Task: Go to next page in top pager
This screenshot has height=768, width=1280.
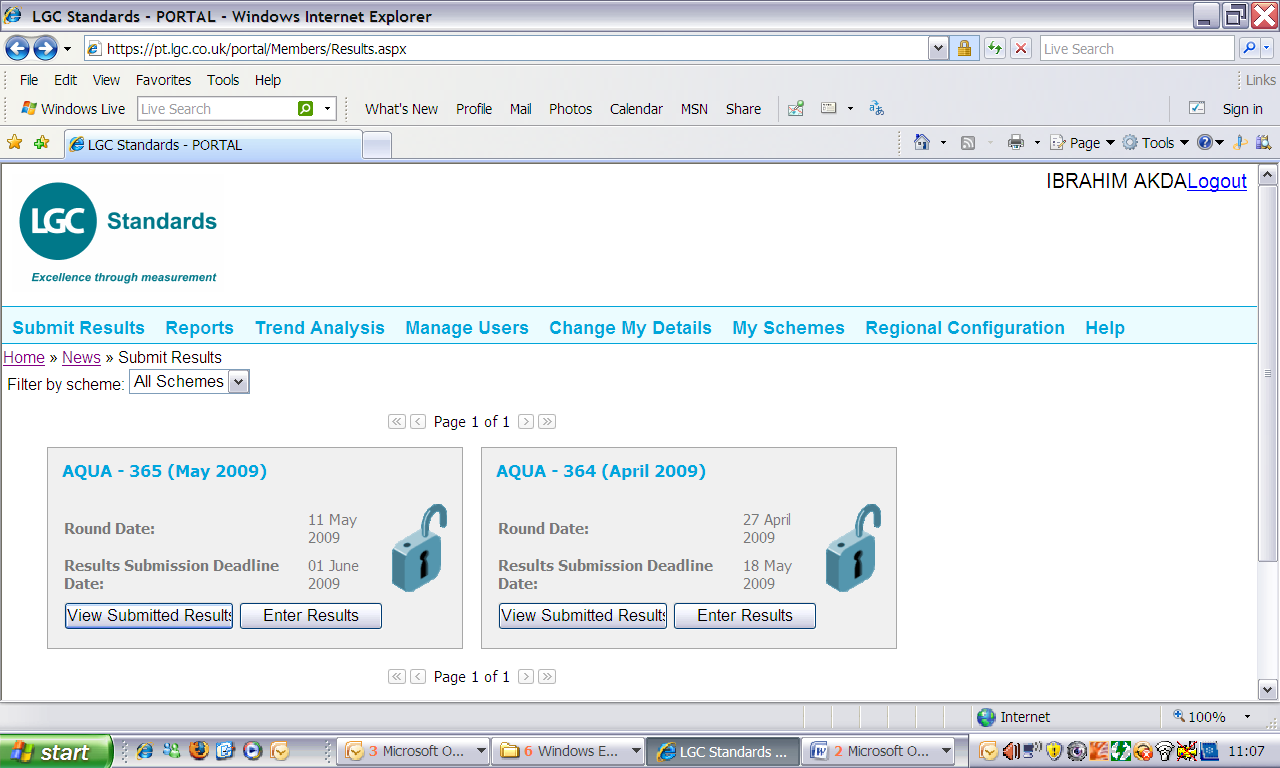Action: [526, 422]
